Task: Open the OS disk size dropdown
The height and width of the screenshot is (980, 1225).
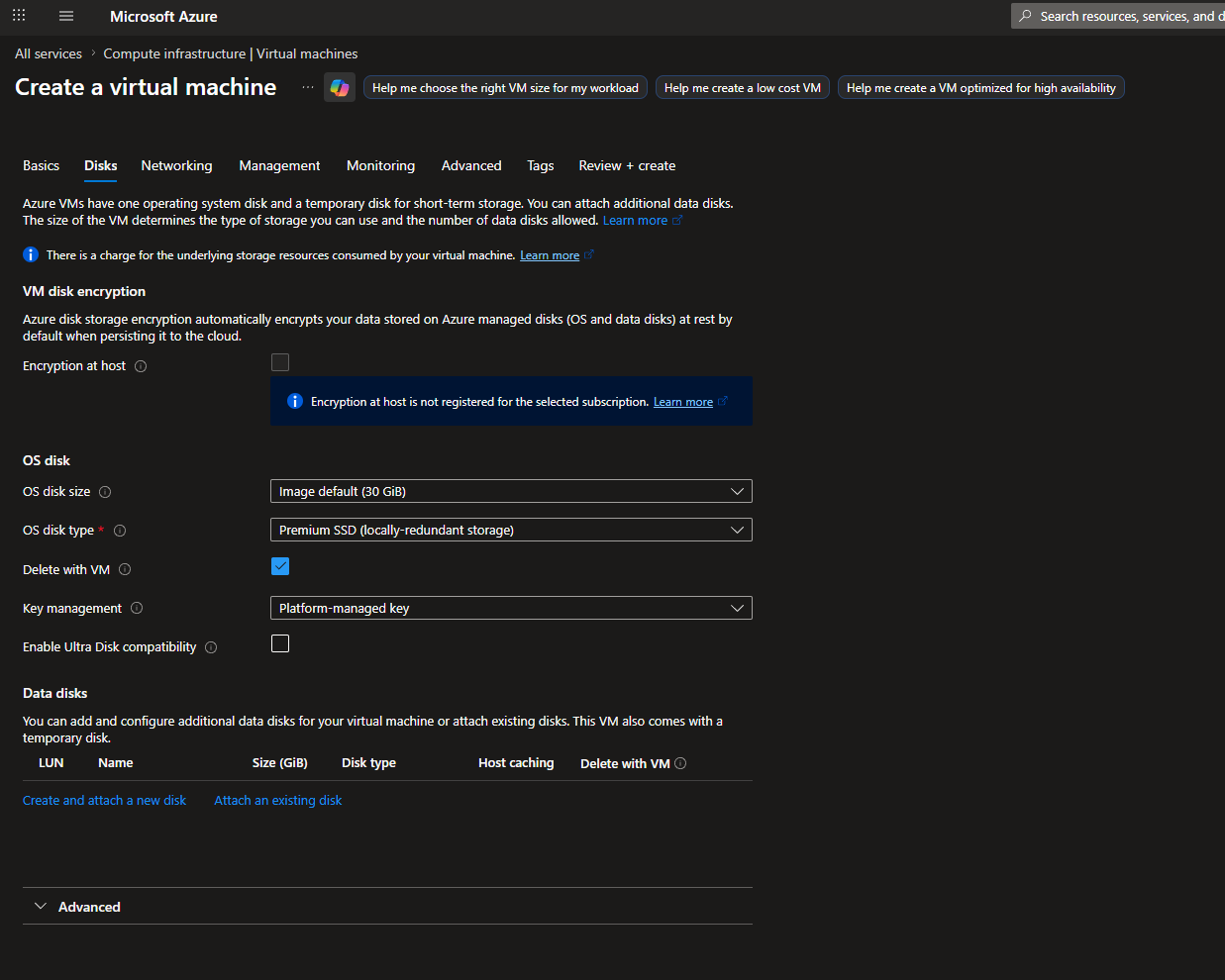Action: 511,491
